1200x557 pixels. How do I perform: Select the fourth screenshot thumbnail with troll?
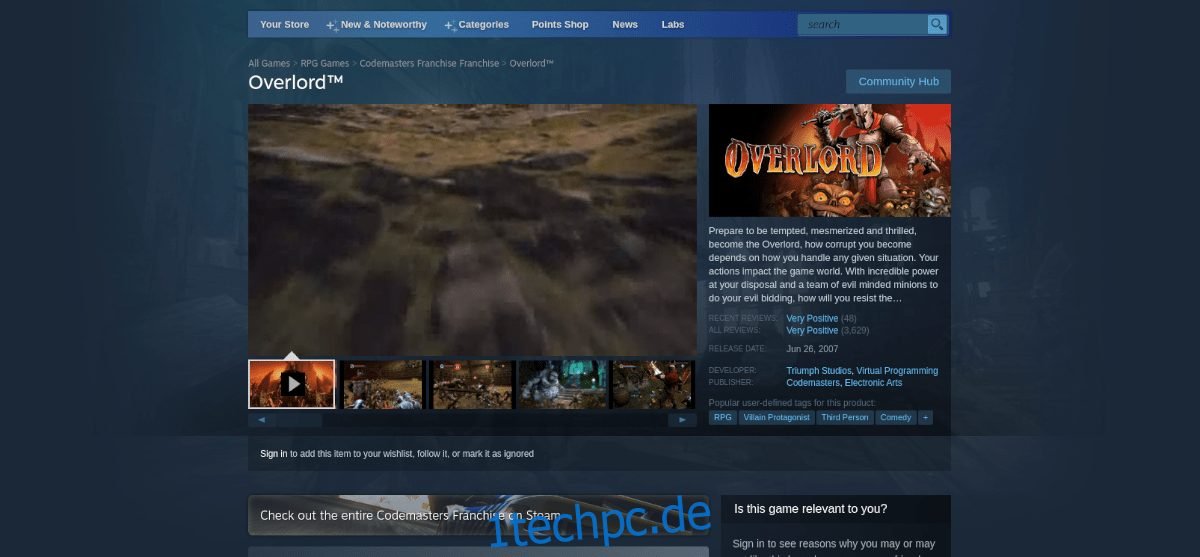pos(563,384)
